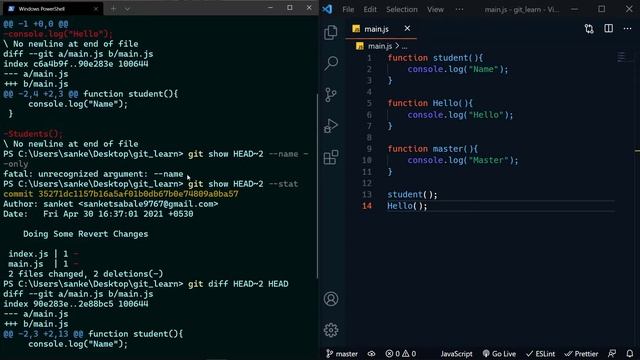Click line number 14 in editor
Screen dimensions: 640x360
pos(367,206)
